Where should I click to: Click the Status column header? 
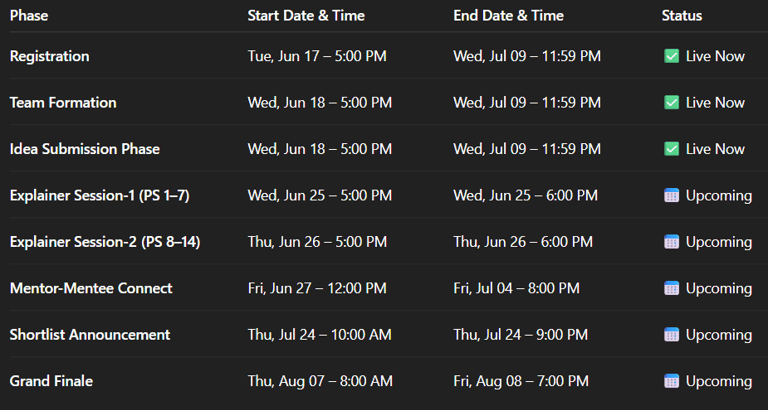click(x=682, y=16)
